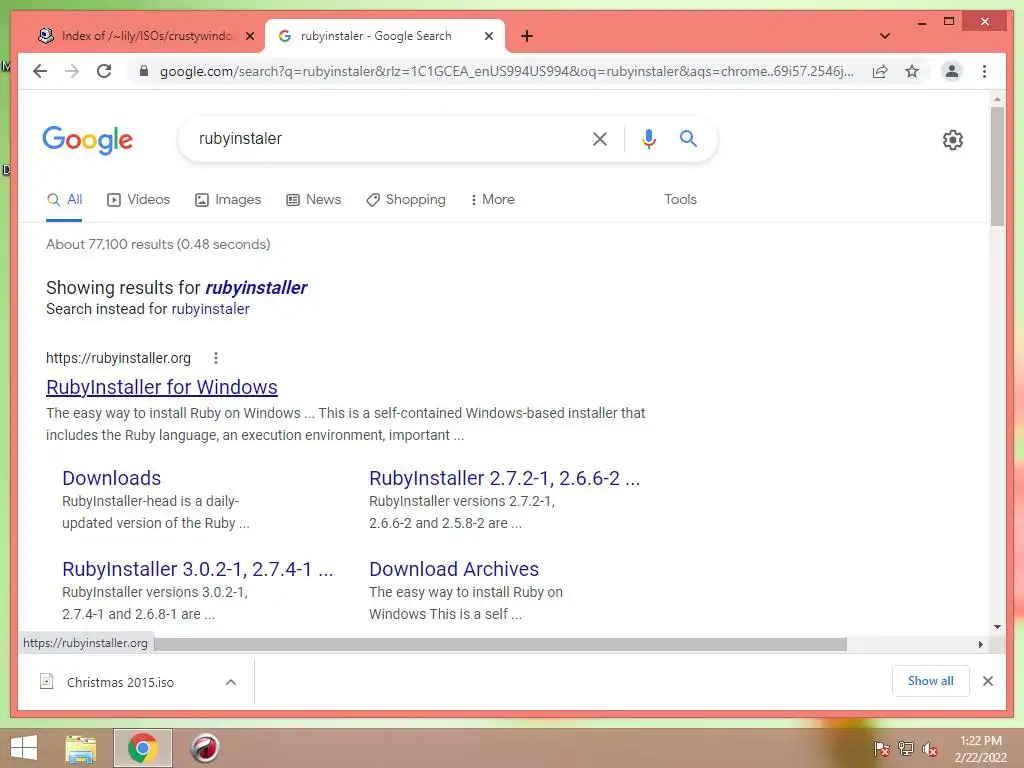Open the red round taskbar app
This screenshot has width=1024, height=768.
click(204, 748)
